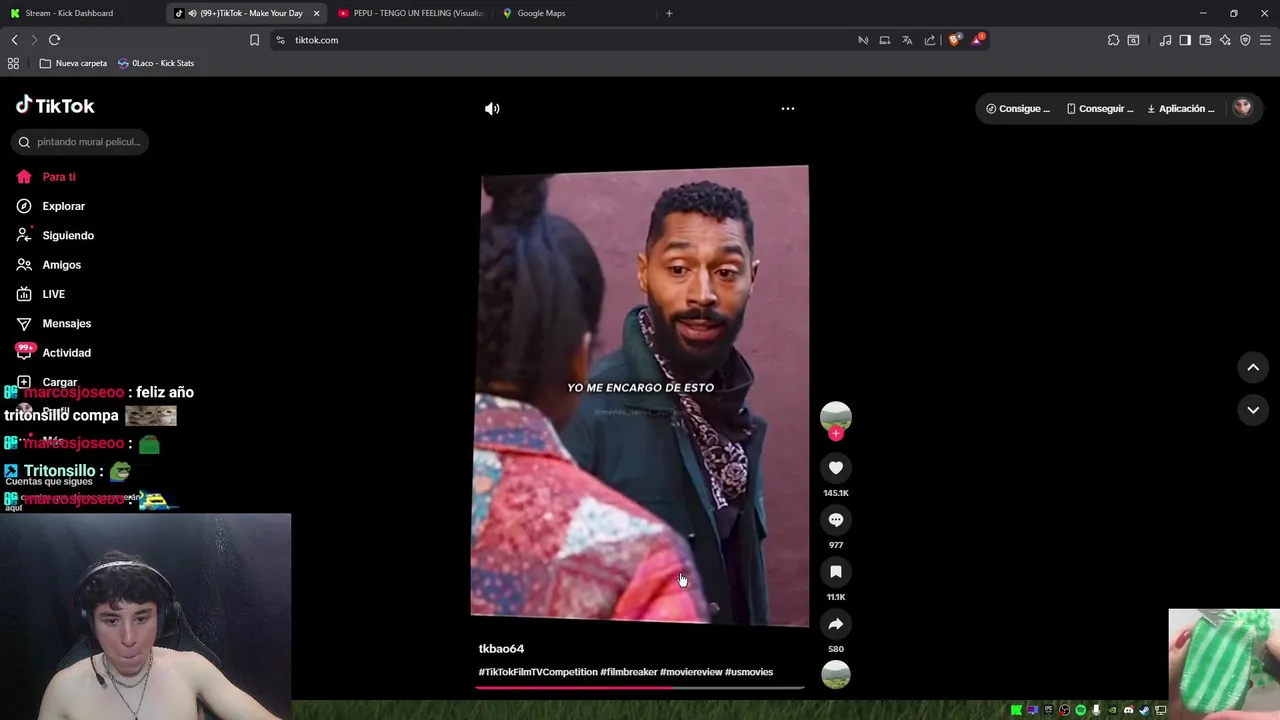Open the apps grid in bookmarks bar
Screen dimensions: 1280x720
[x=13, y=63]
